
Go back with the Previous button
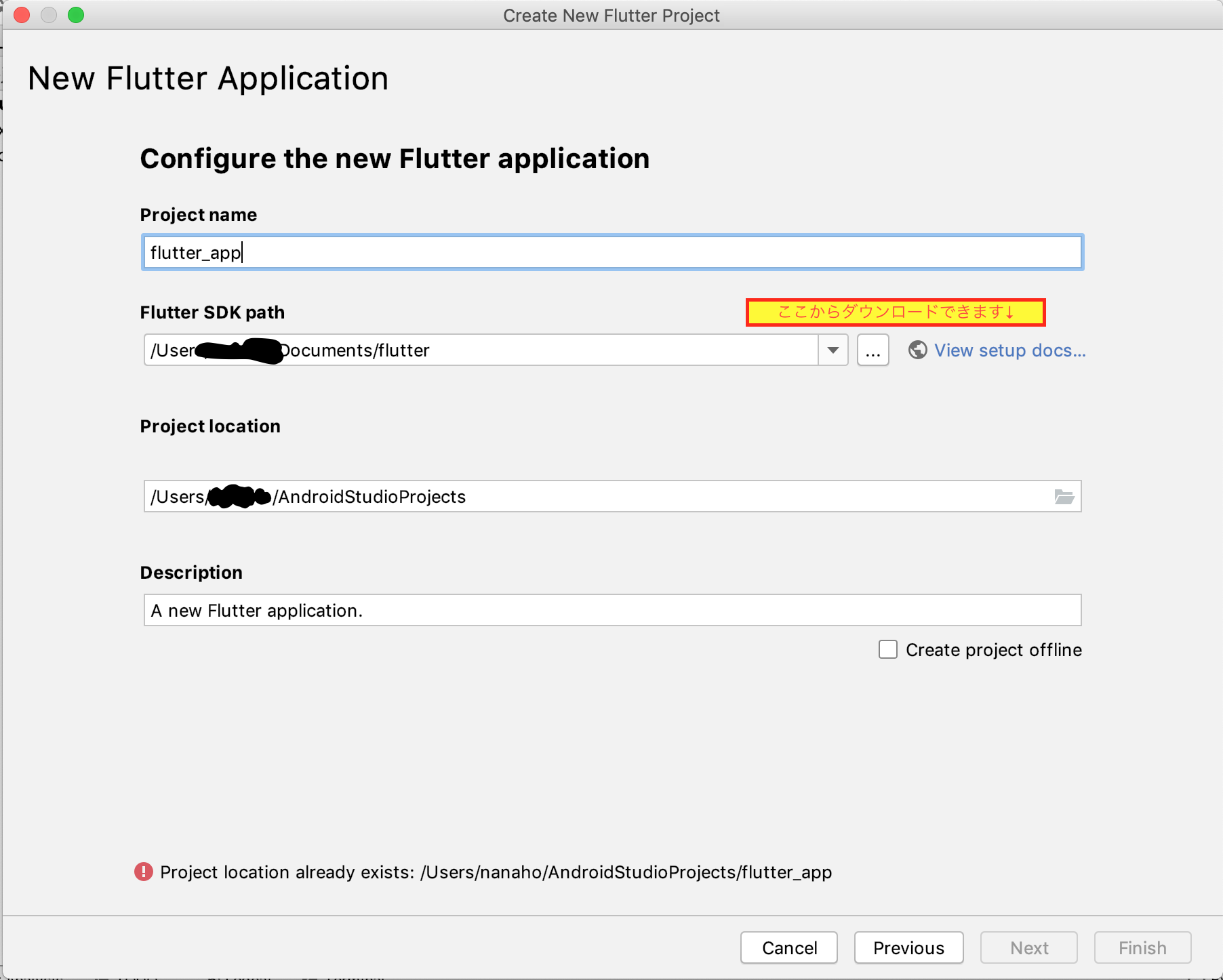tap(908, 947)
